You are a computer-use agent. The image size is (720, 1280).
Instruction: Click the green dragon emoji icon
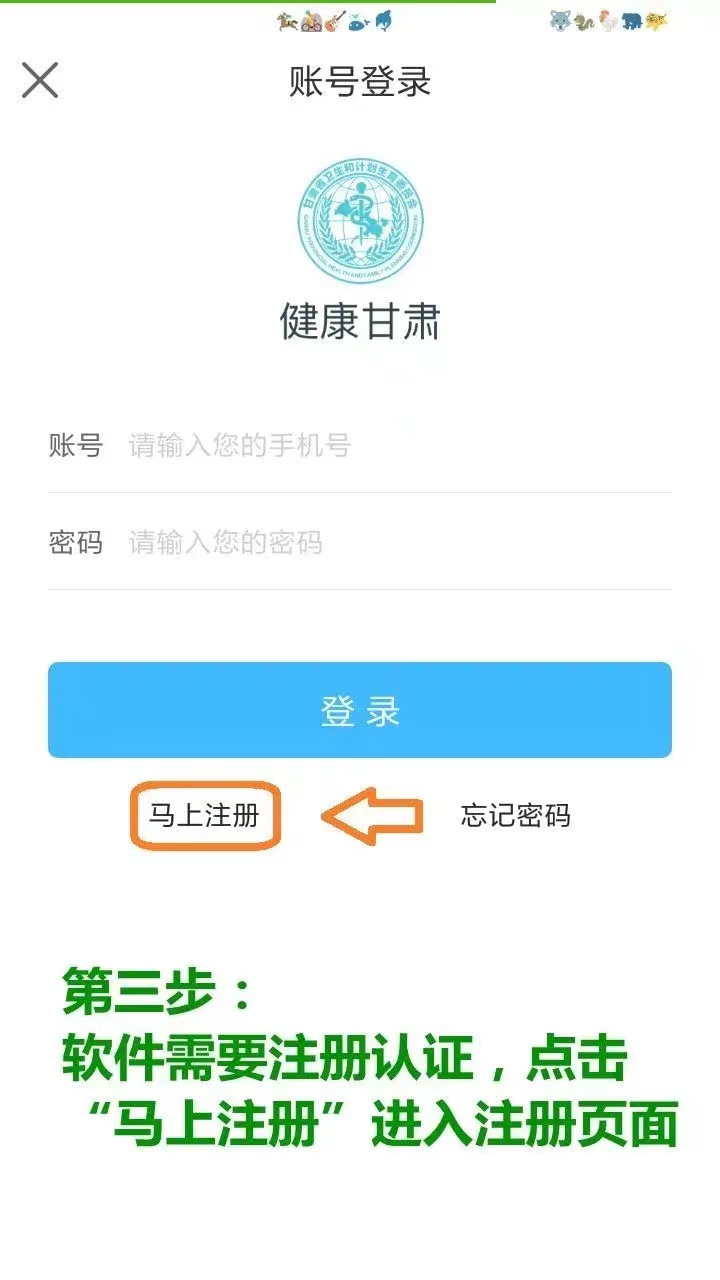(x=584, y=22)
